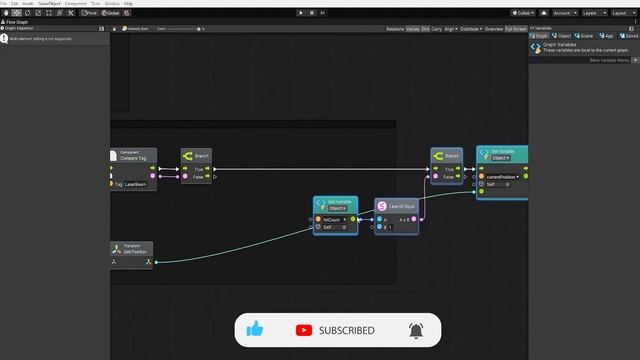Open the custom editor tools icon
The height and width of the screenshot is (360, 640).
71,13
